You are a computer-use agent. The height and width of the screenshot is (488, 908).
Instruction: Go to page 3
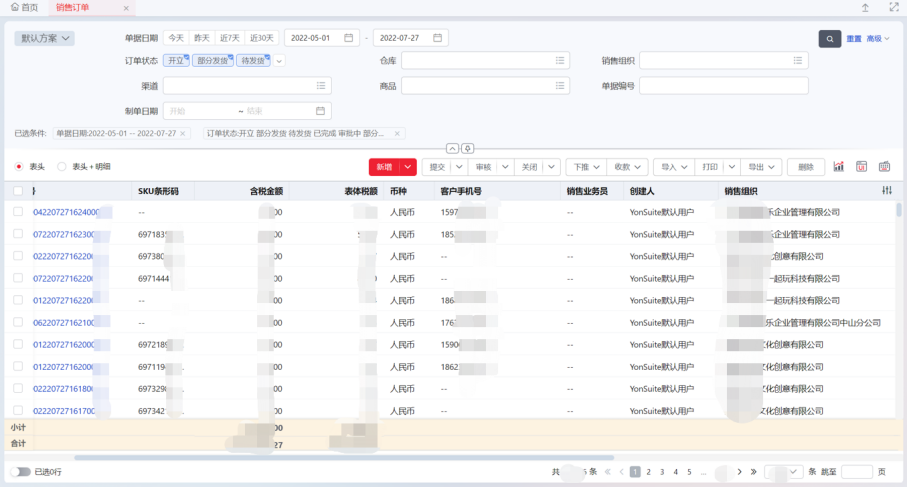(x=662, y=472)
